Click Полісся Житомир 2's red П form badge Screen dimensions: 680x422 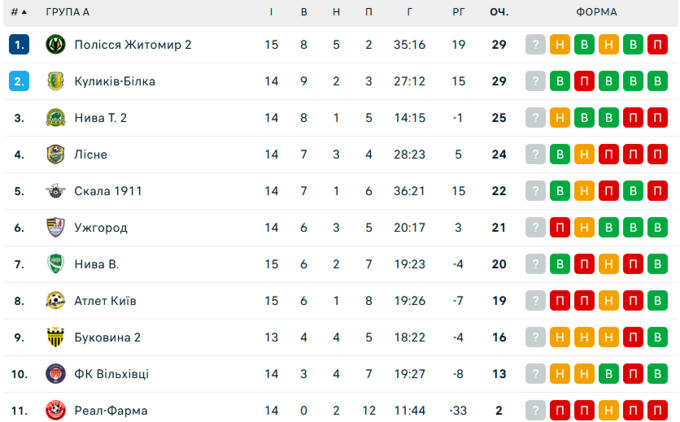point(657,45)
